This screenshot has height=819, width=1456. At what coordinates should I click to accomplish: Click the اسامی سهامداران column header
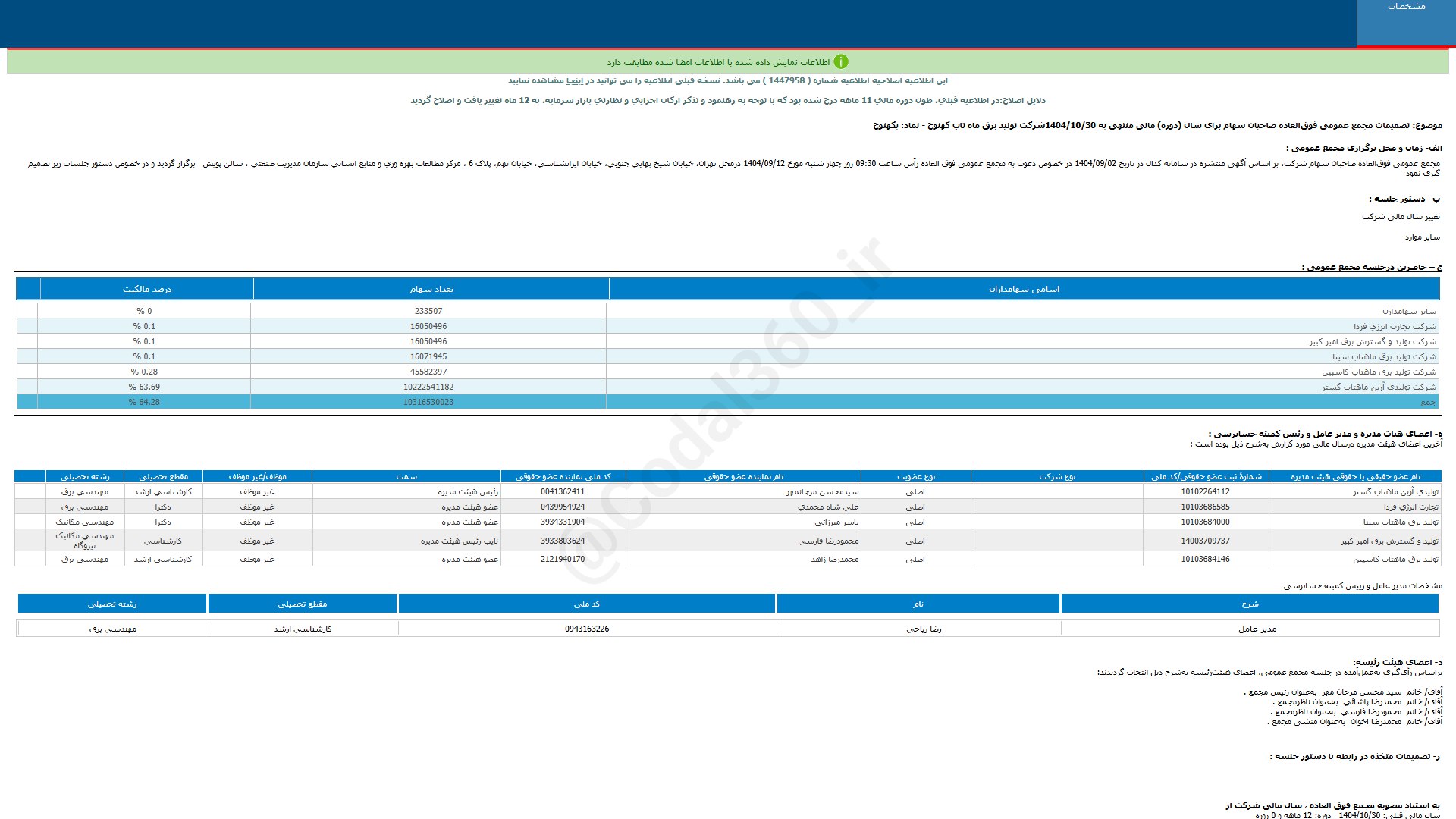click(x=1024, y=289)
